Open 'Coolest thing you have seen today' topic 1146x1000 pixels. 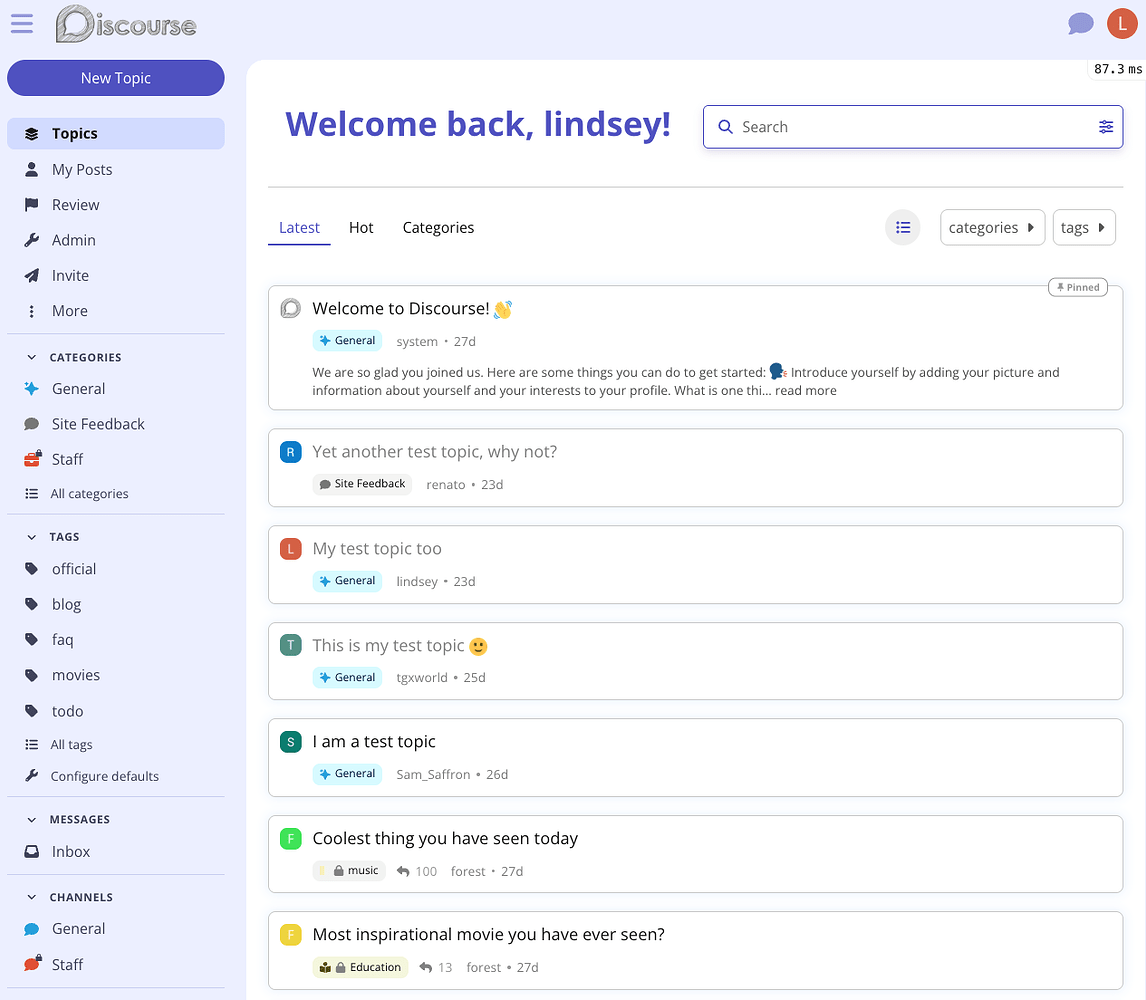point(445,838)
